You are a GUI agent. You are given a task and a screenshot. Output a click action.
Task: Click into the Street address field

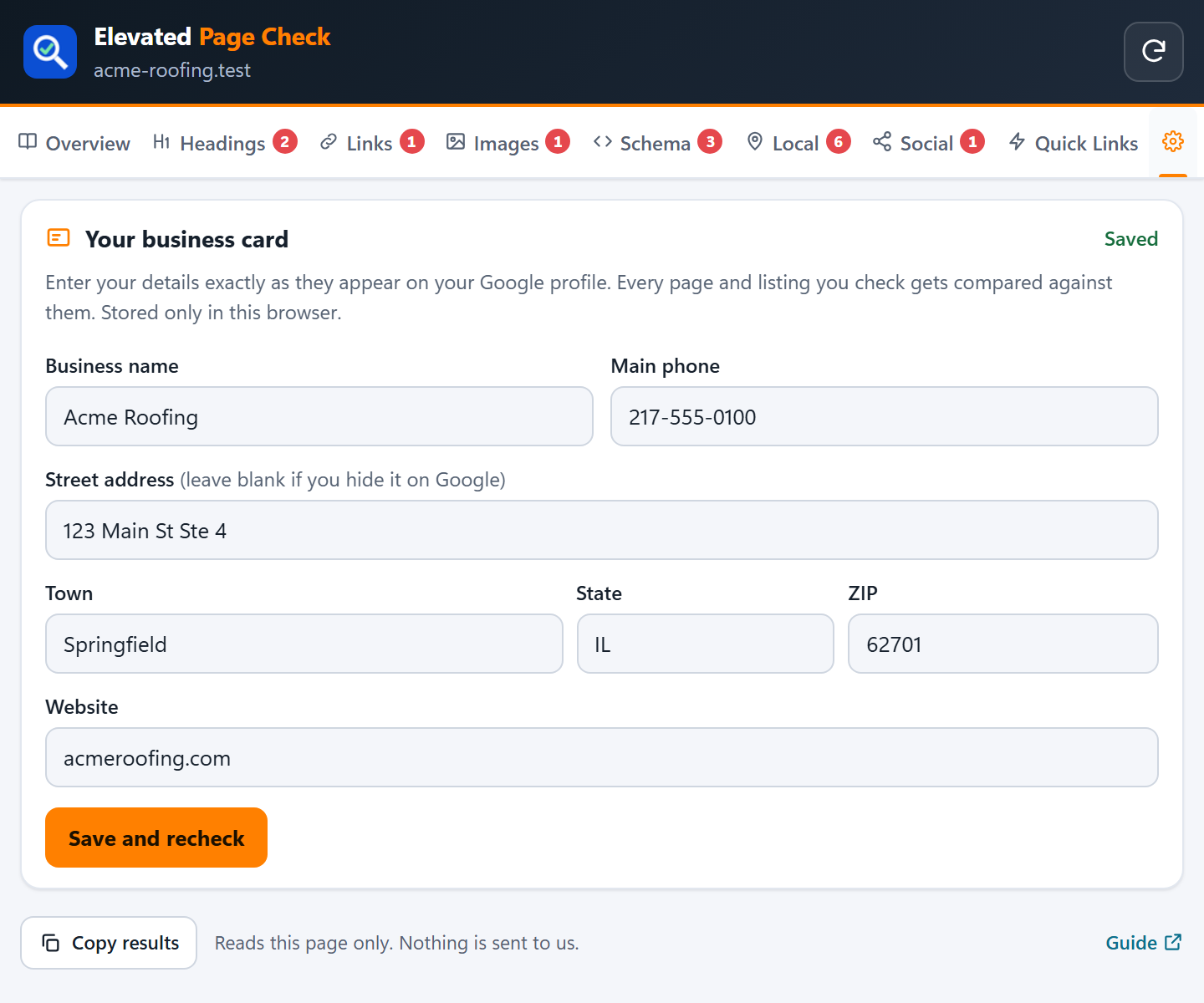602,530
